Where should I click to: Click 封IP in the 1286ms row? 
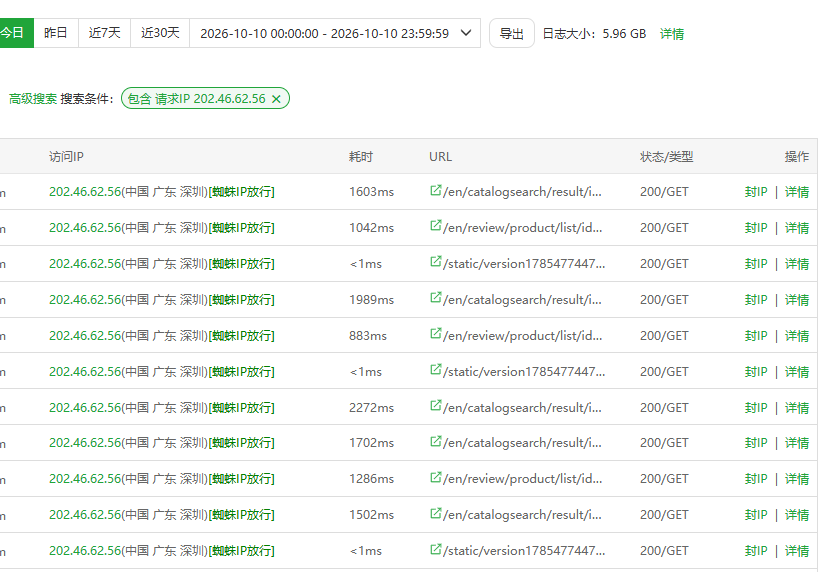(756, 479)
